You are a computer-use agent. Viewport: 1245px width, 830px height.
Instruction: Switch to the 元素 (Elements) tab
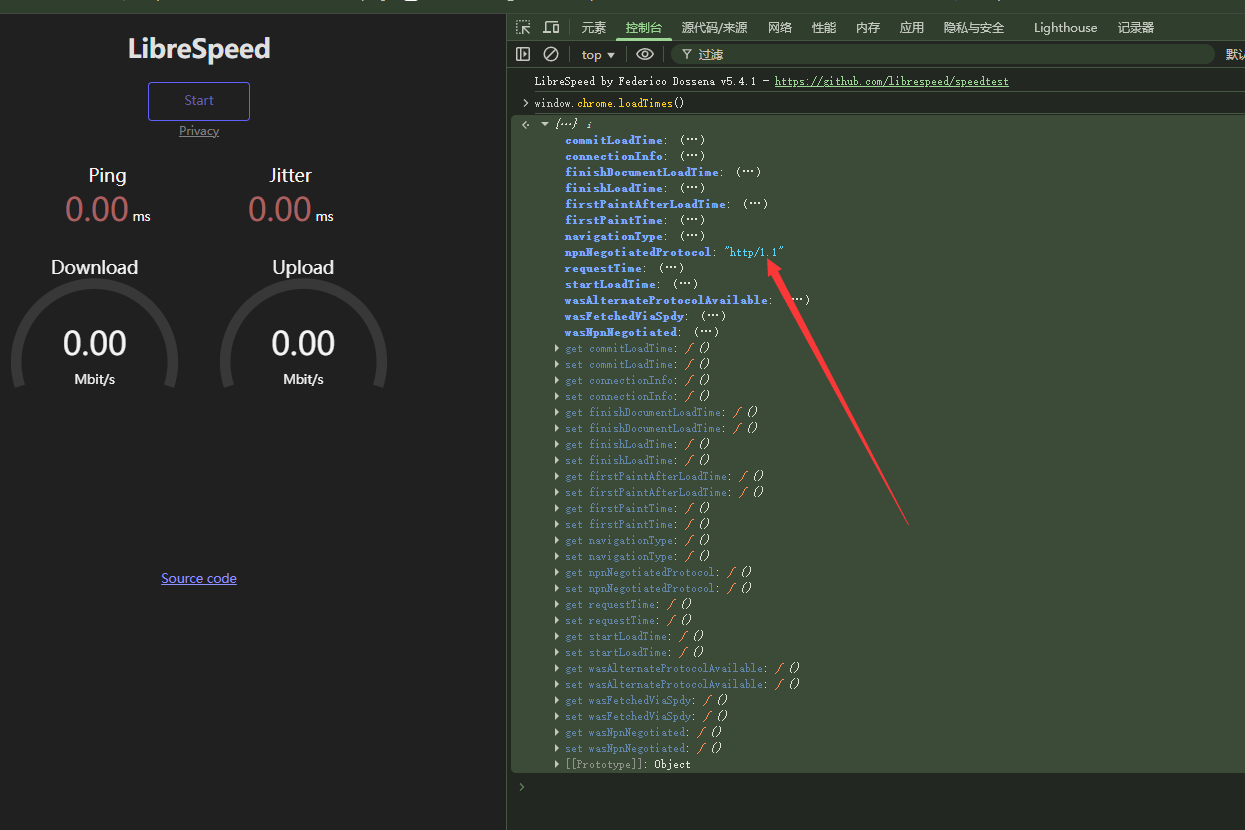593,28
